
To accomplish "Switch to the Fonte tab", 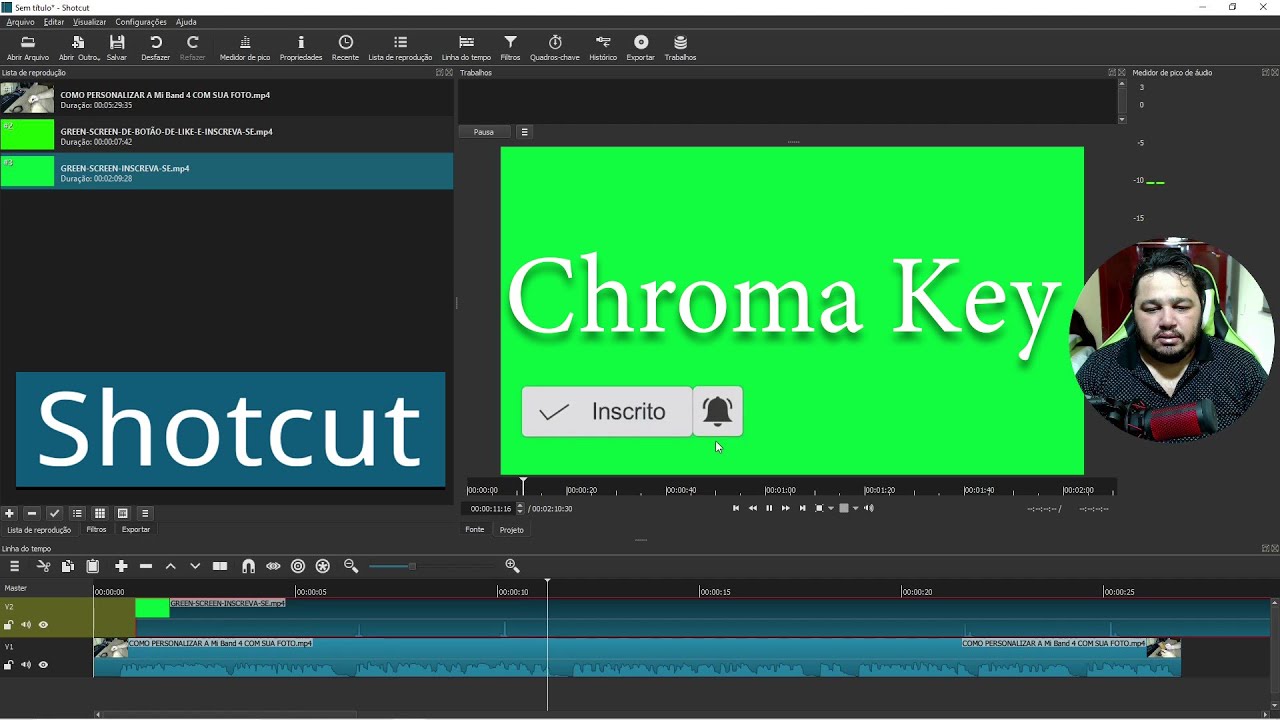I will click(475, 530).
